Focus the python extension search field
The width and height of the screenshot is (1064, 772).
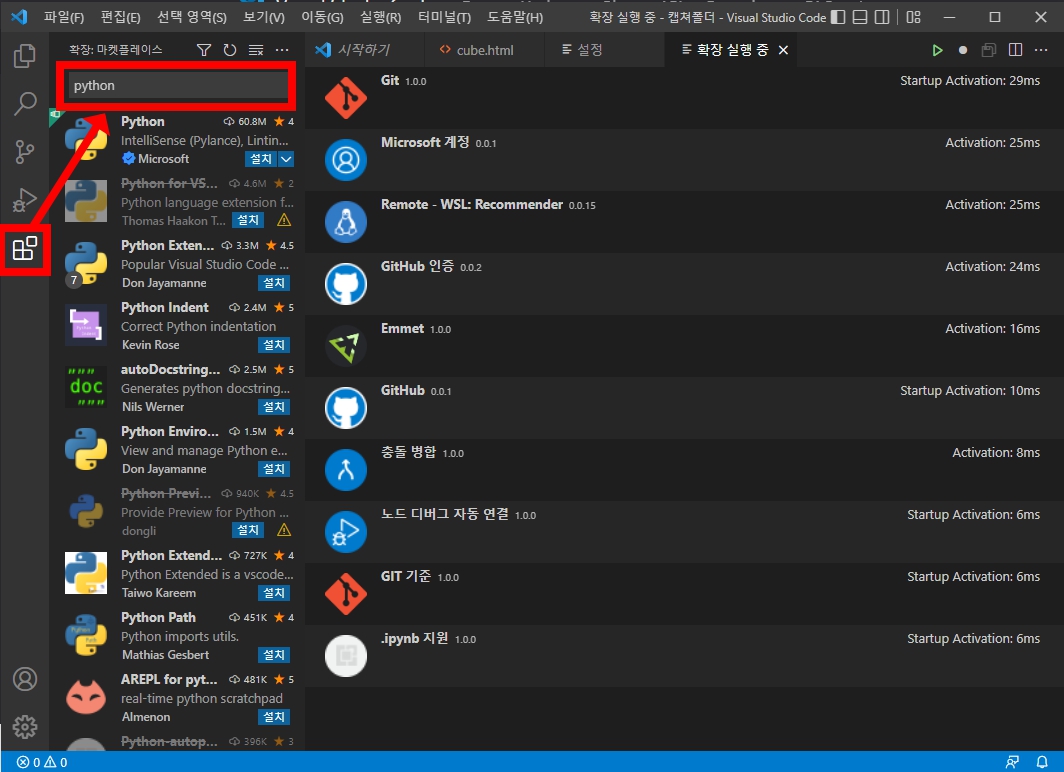tap(179, 85)
